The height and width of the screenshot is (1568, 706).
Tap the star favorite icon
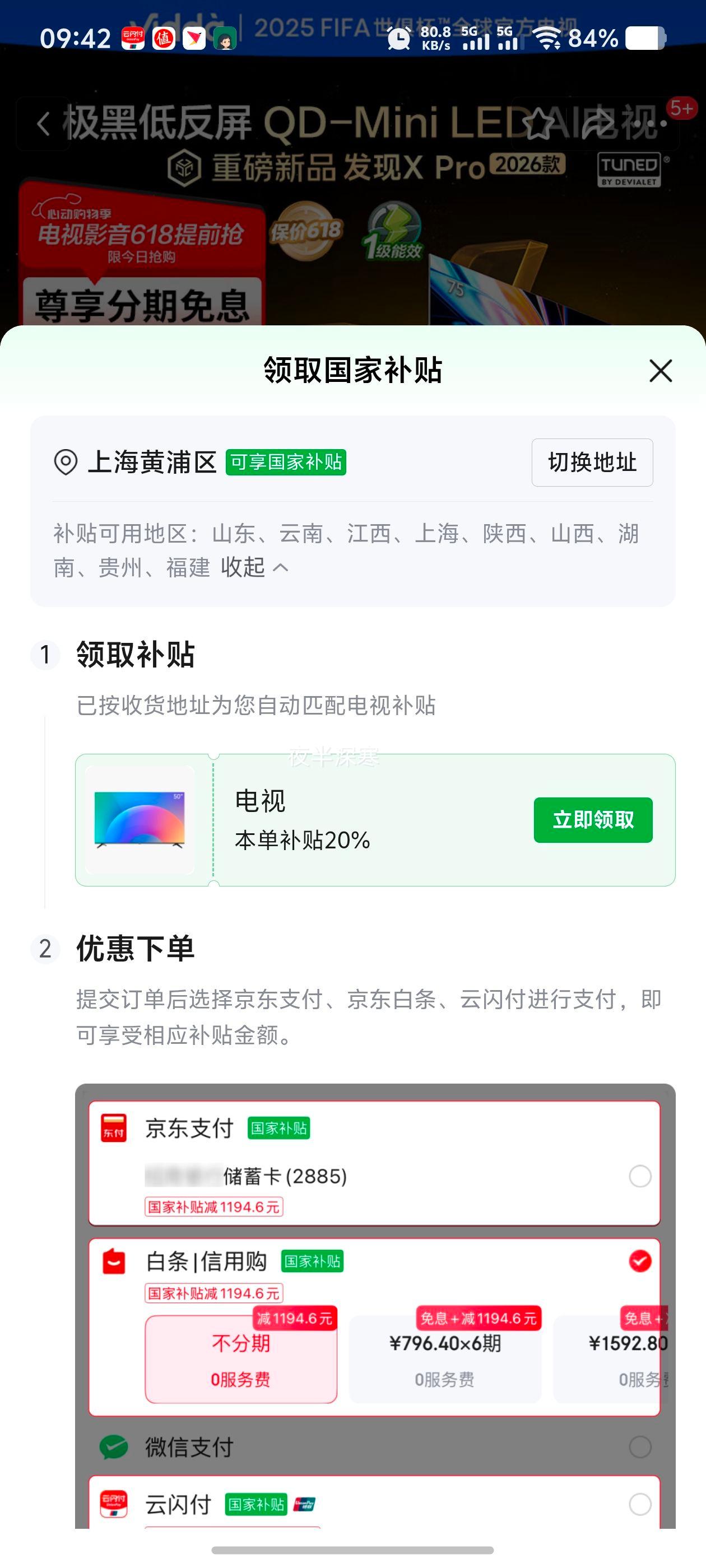[539, 124]
